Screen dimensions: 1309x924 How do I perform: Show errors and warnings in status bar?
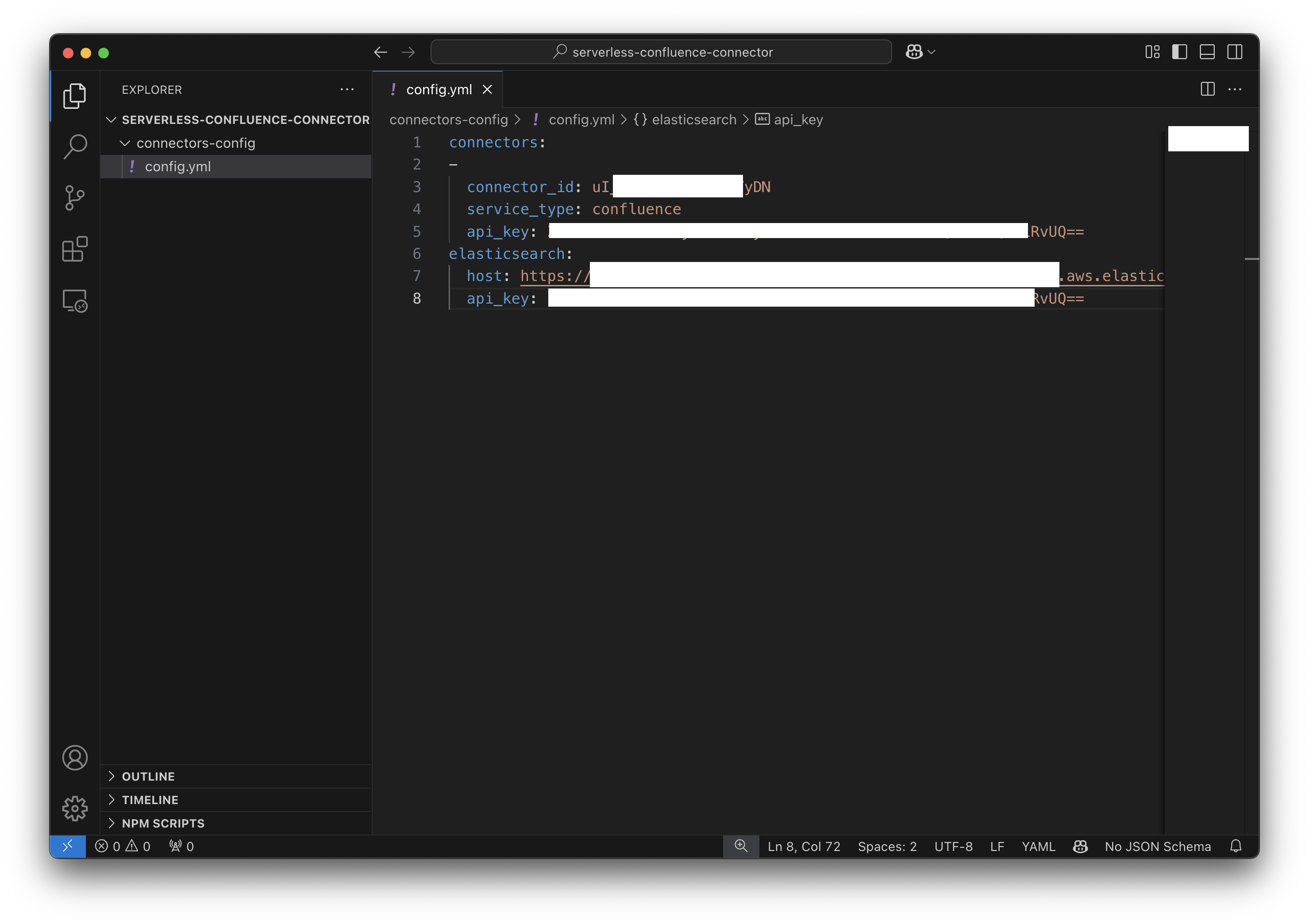click(x=123, y=847)
